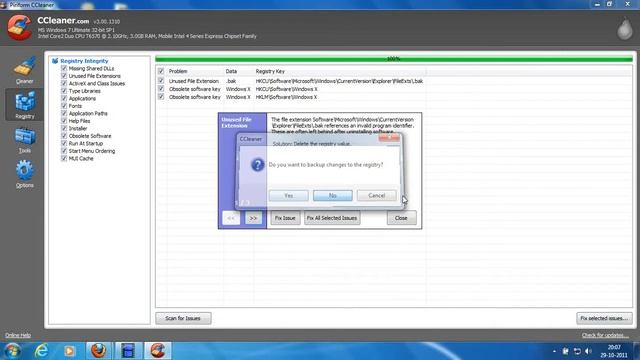The height and width of the screenshot is (360, 640).
Task: Click No in backup dialog
Action: (333, 196)
